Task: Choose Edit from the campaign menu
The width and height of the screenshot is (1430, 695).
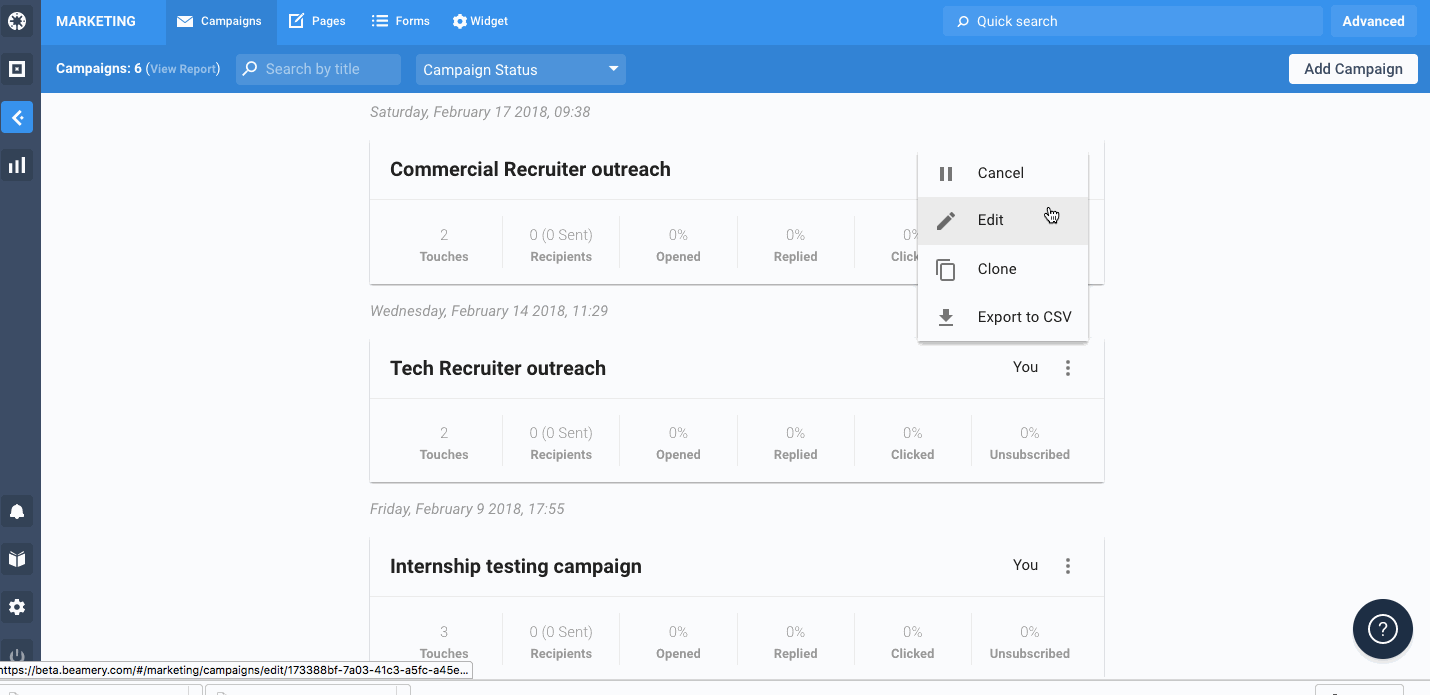Action: click(1003, 221)
